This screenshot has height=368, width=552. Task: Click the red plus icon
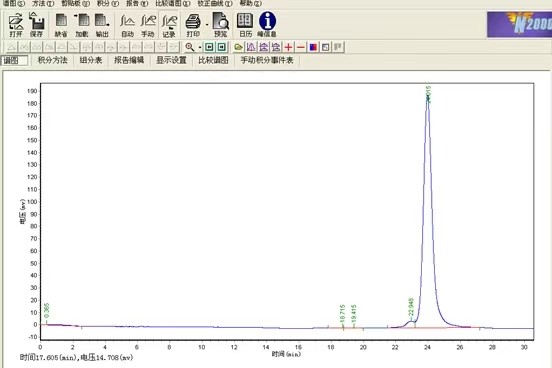(288, 47)
